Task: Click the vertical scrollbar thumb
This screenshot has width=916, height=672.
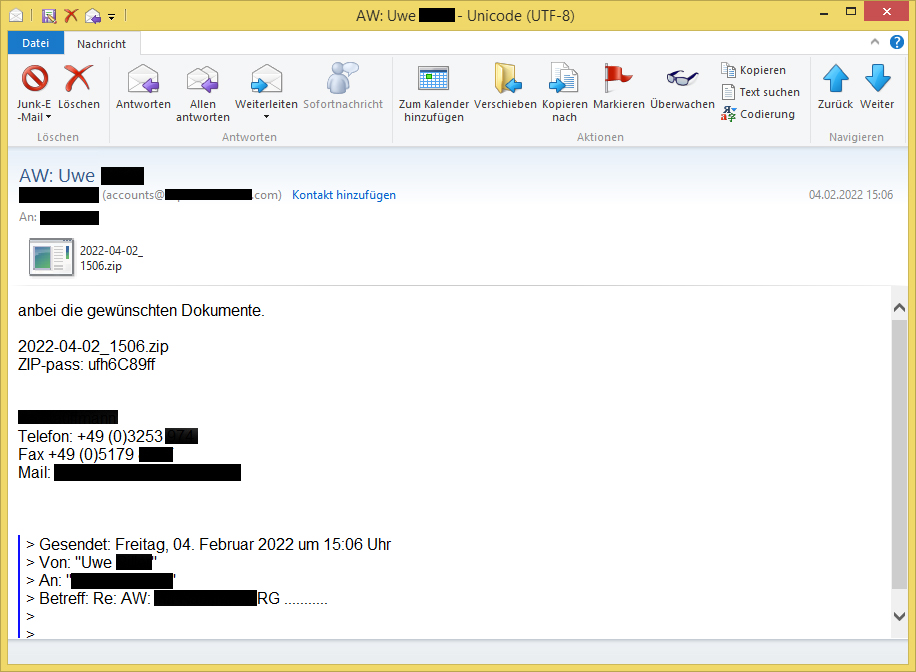Action: point(900,455)
